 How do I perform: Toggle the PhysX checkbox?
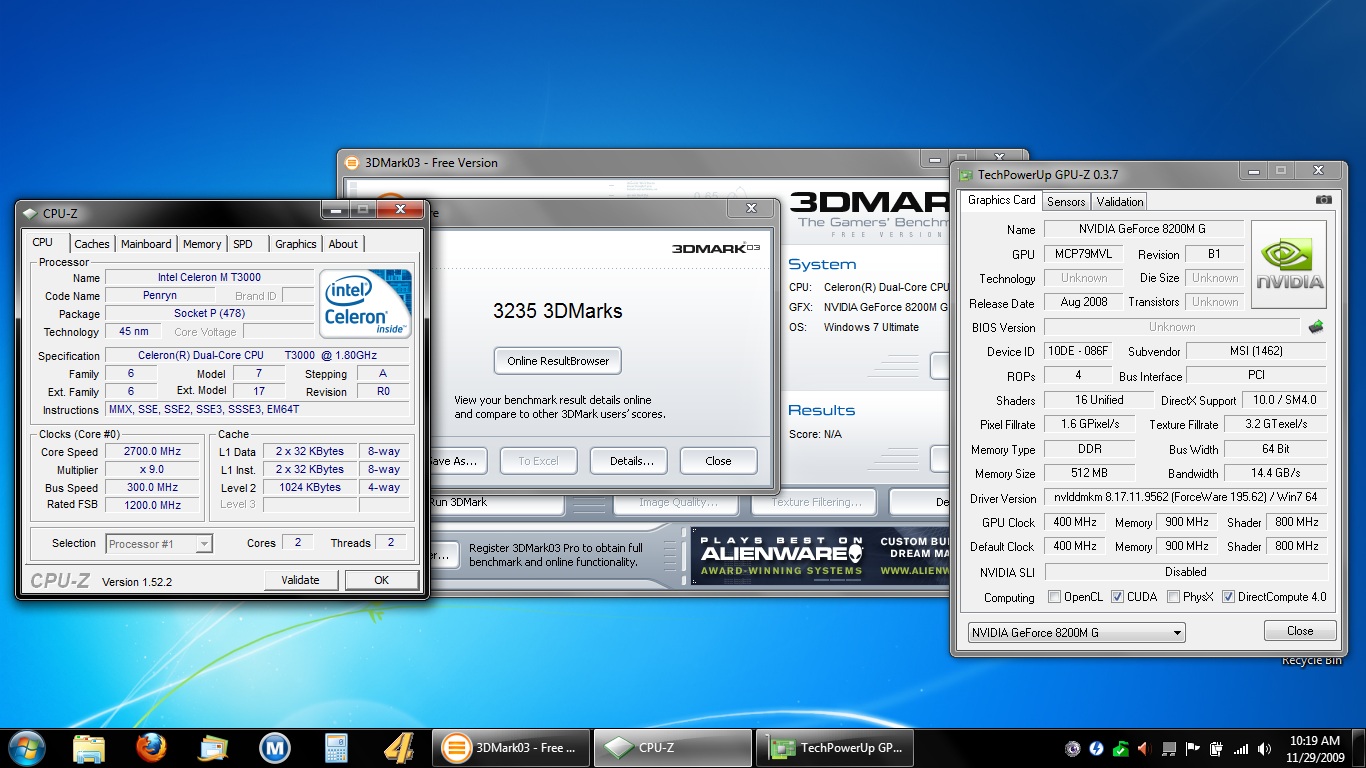pyautogui.click(x=1172, y=597)
